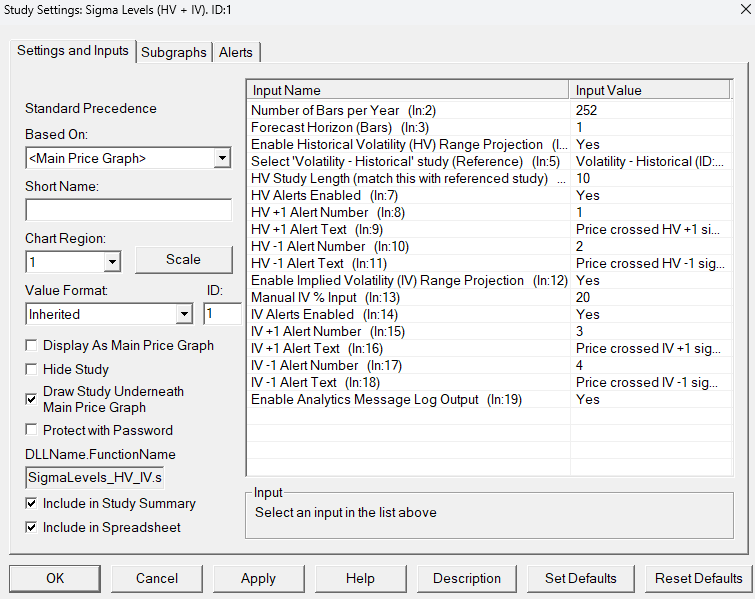Open Help for this study

[360, 578]
